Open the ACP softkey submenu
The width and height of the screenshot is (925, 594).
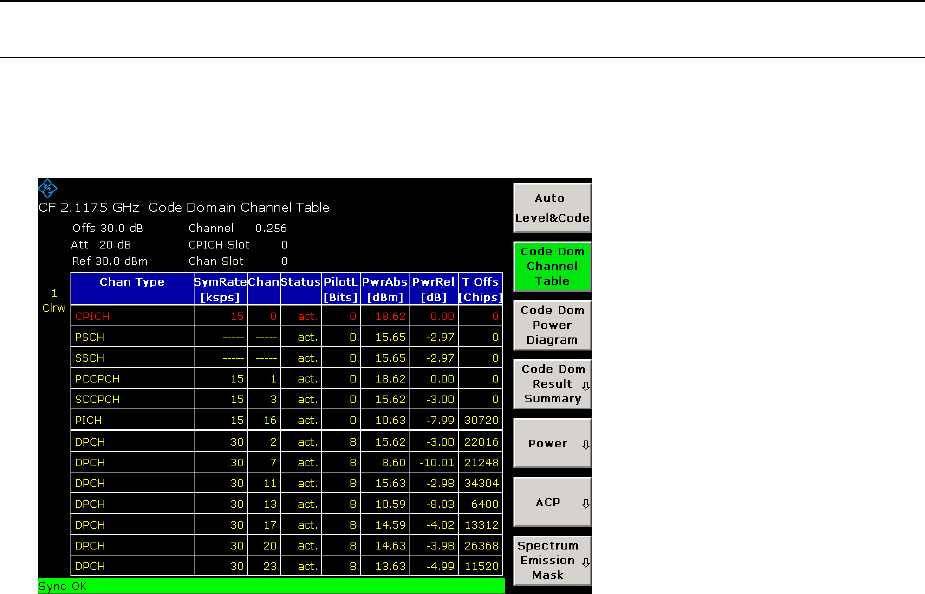pyautogui.click(x=552, y=502)
